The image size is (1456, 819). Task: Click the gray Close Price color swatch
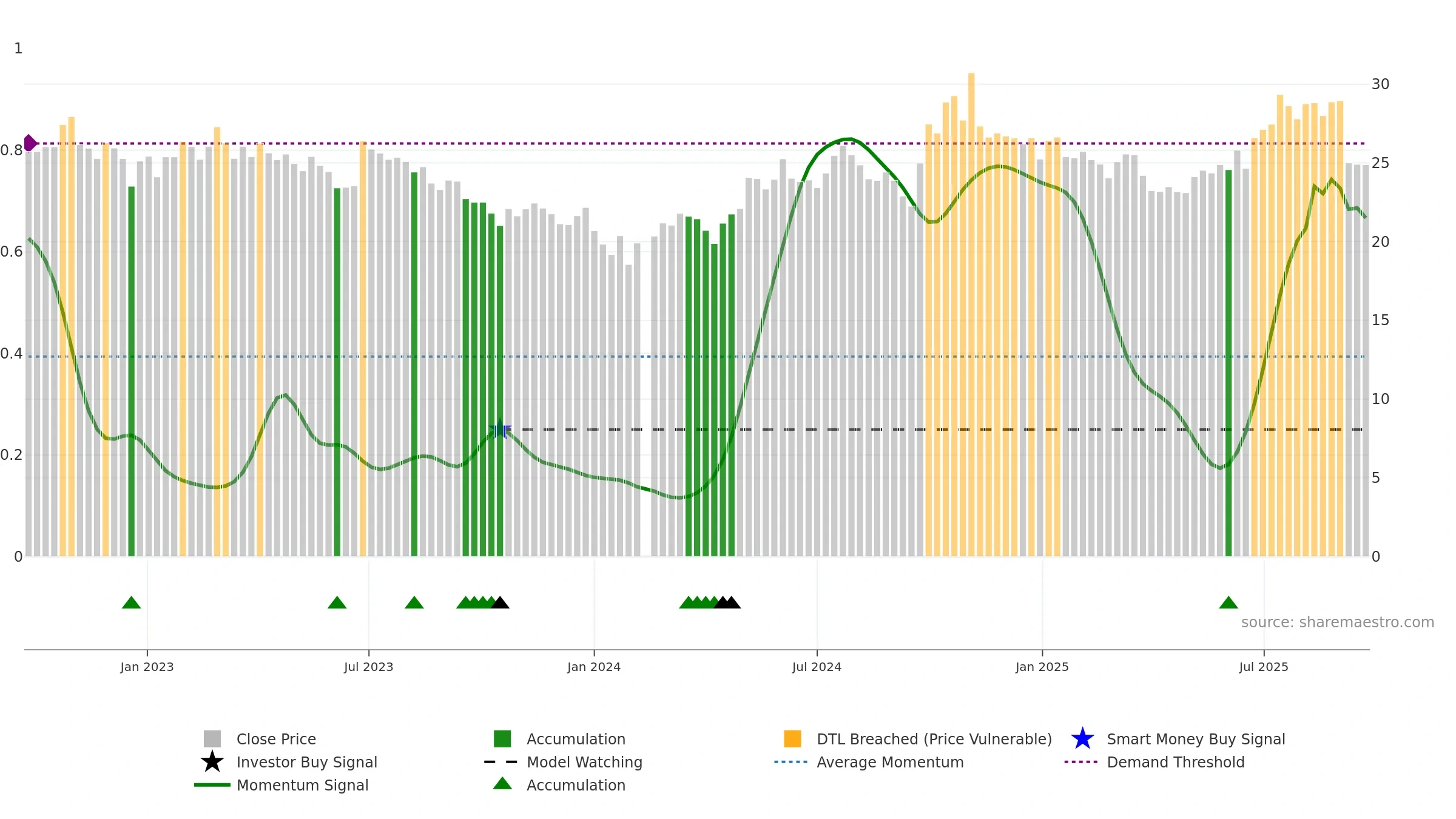[x=212, y=739]
